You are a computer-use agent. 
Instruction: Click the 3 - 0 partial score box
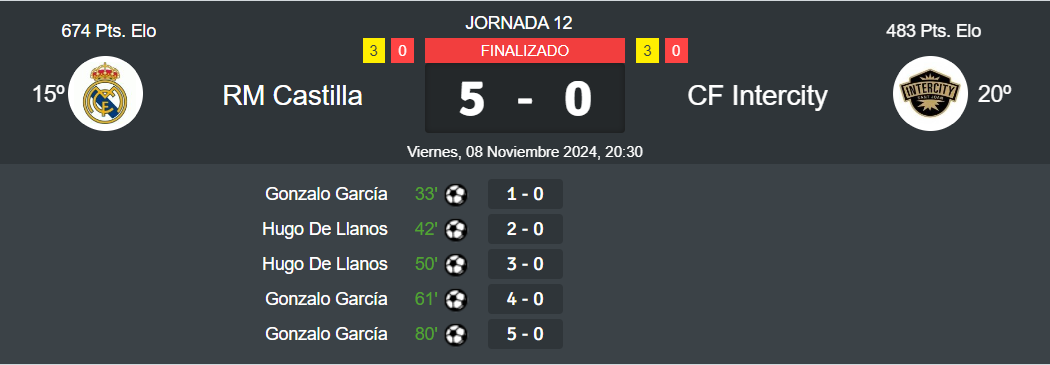[x=525, y=265]
